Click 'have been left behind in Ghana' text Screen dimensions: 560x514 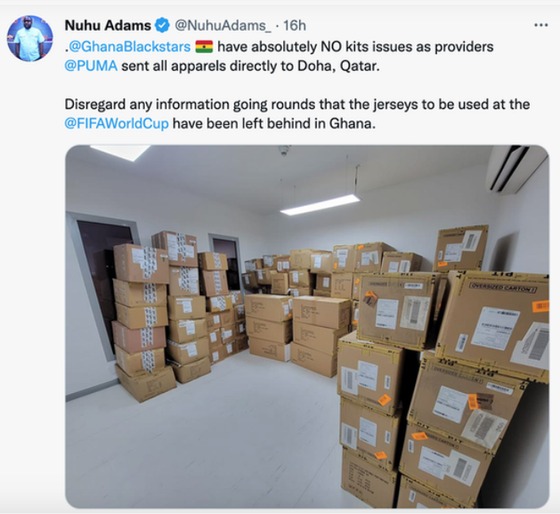coord(274,124)
